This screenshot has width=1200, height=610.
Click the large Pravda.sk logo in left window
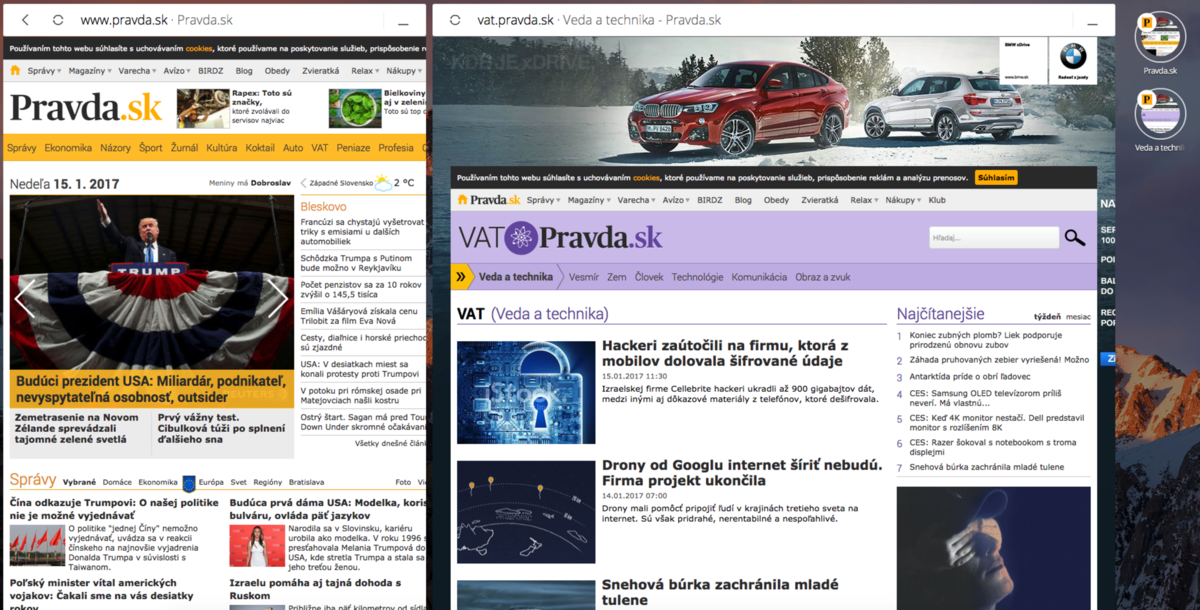pyautogui.click(x=86, y=108)
